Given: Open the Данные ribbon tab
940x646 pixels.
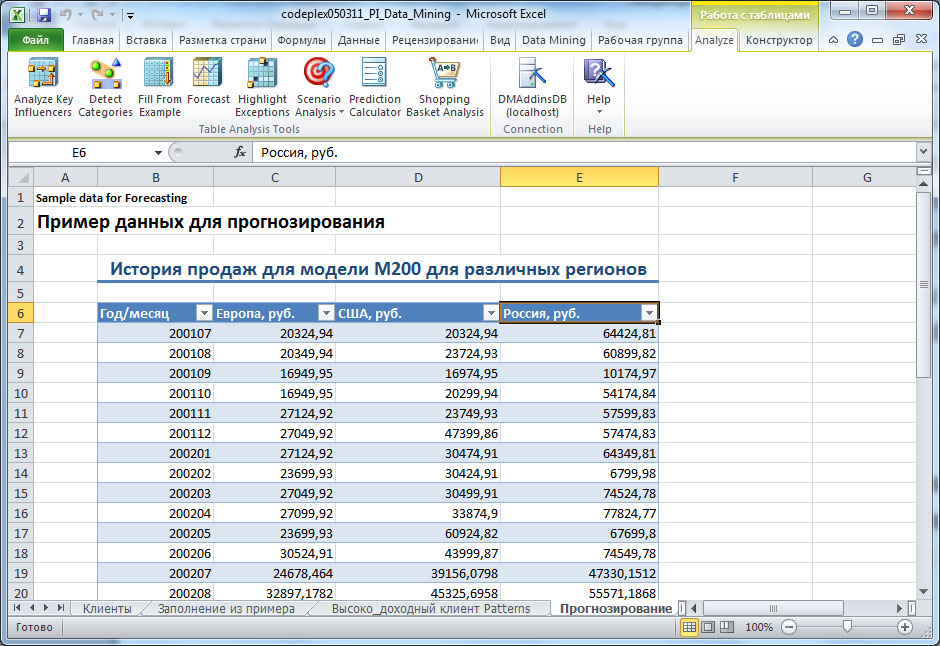Looking at the screenshot, I should [358, 40].
